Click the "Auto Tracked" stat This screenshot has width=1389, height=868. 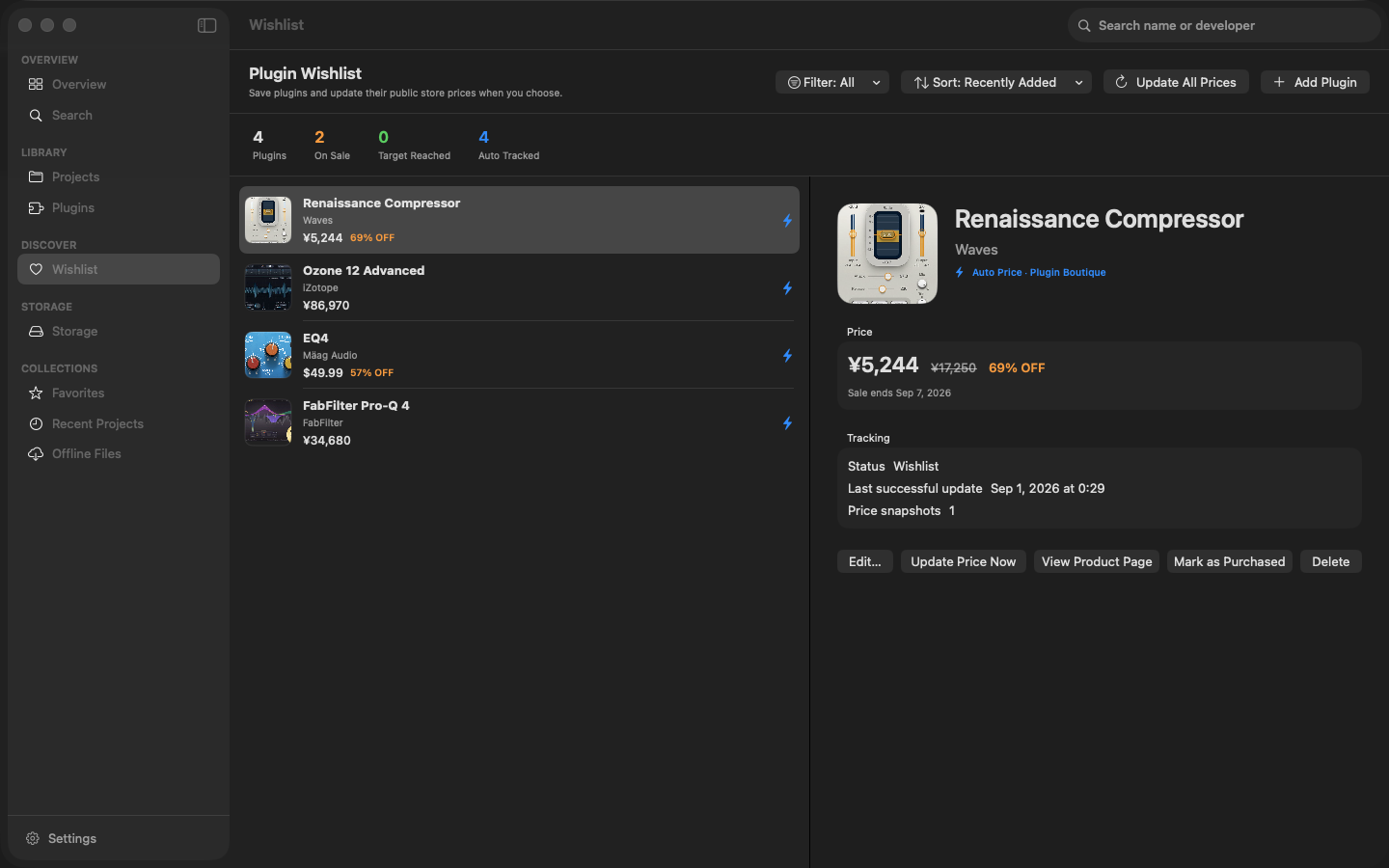508,145
